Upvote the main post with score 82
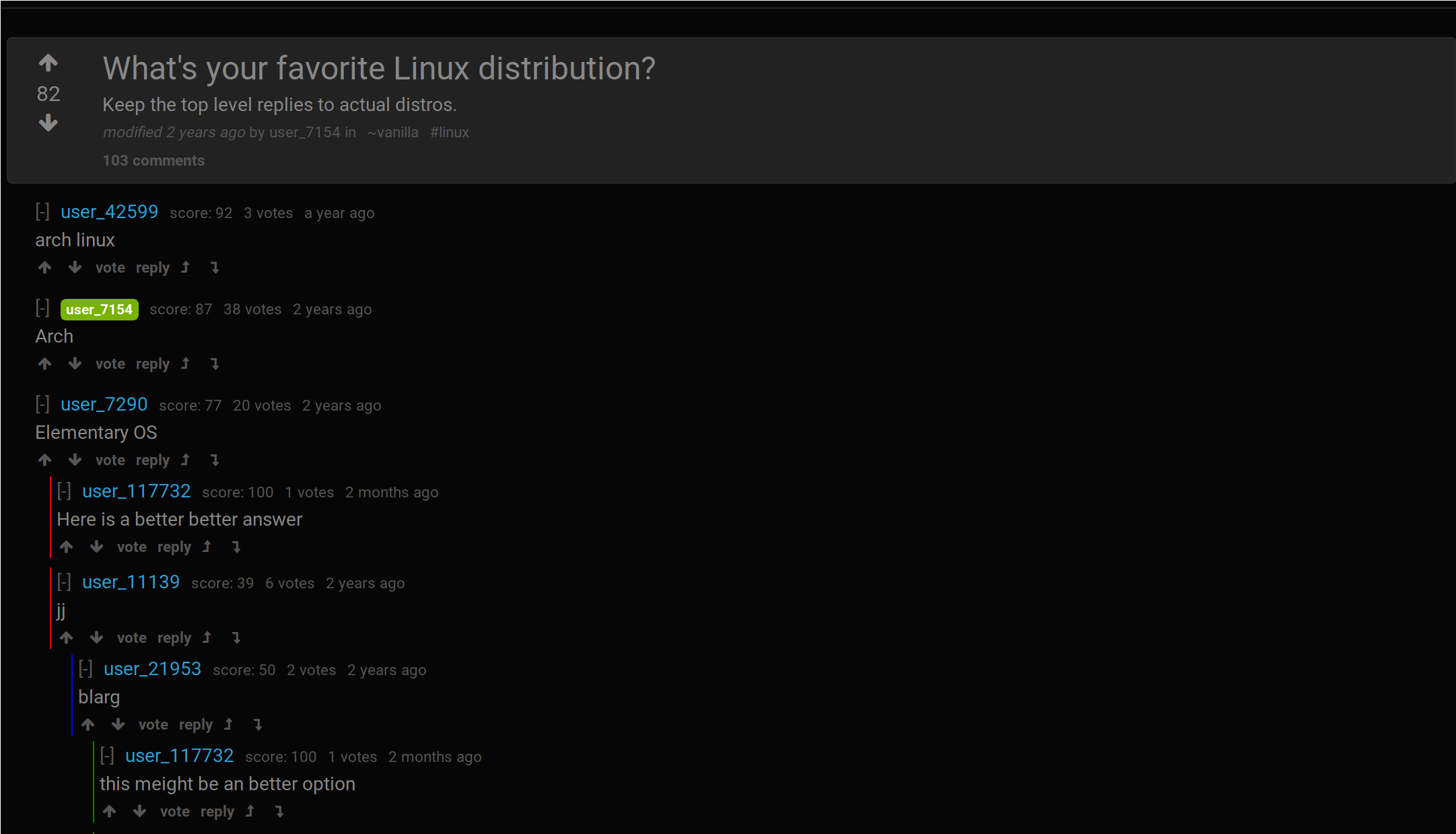Screen dimensions: 1456x834 (48, 63)
